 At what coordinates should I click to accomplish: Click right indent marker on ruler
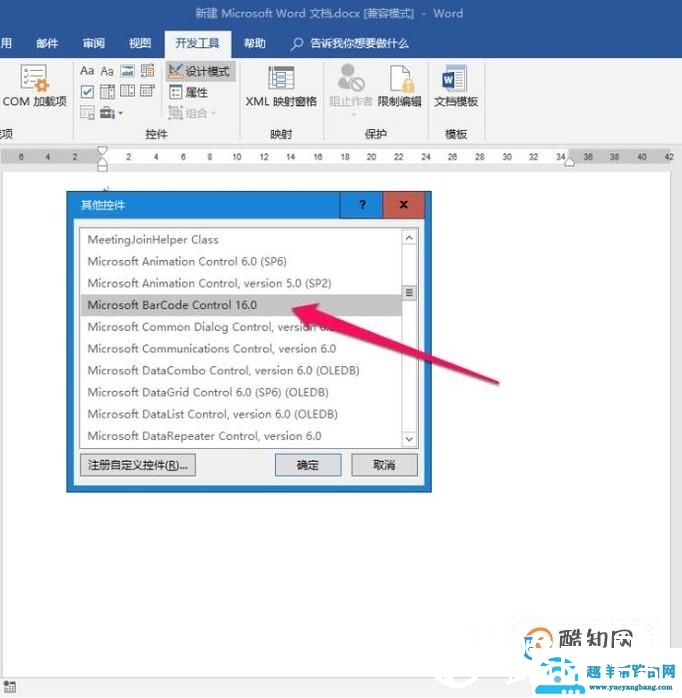point(569,162)
